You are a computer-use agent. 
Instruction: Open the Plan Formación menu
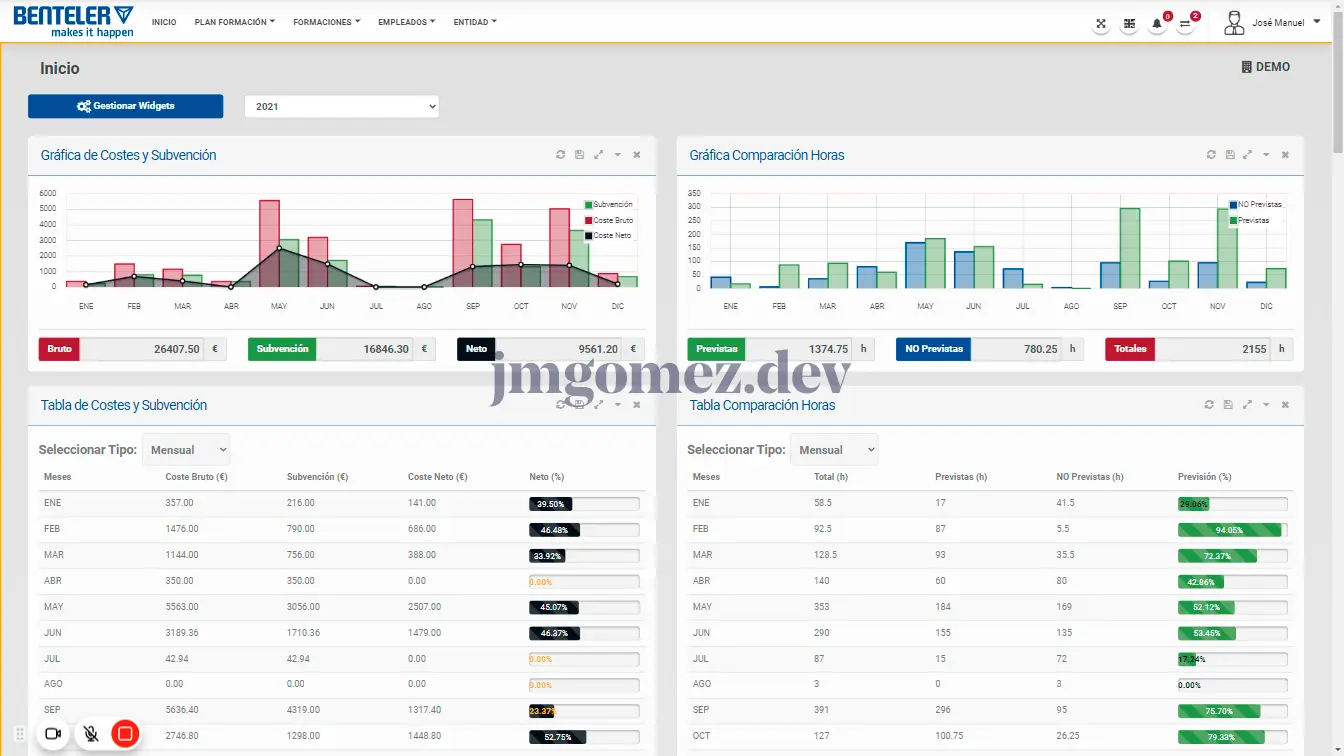pos(234,22)
